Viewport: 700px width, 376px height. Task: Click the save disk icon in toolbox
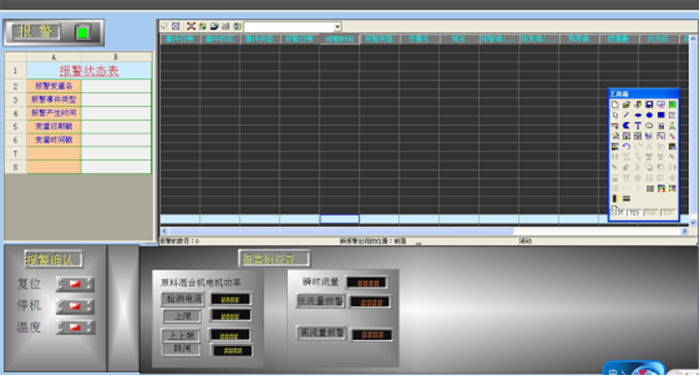click(x=650, y=104)
